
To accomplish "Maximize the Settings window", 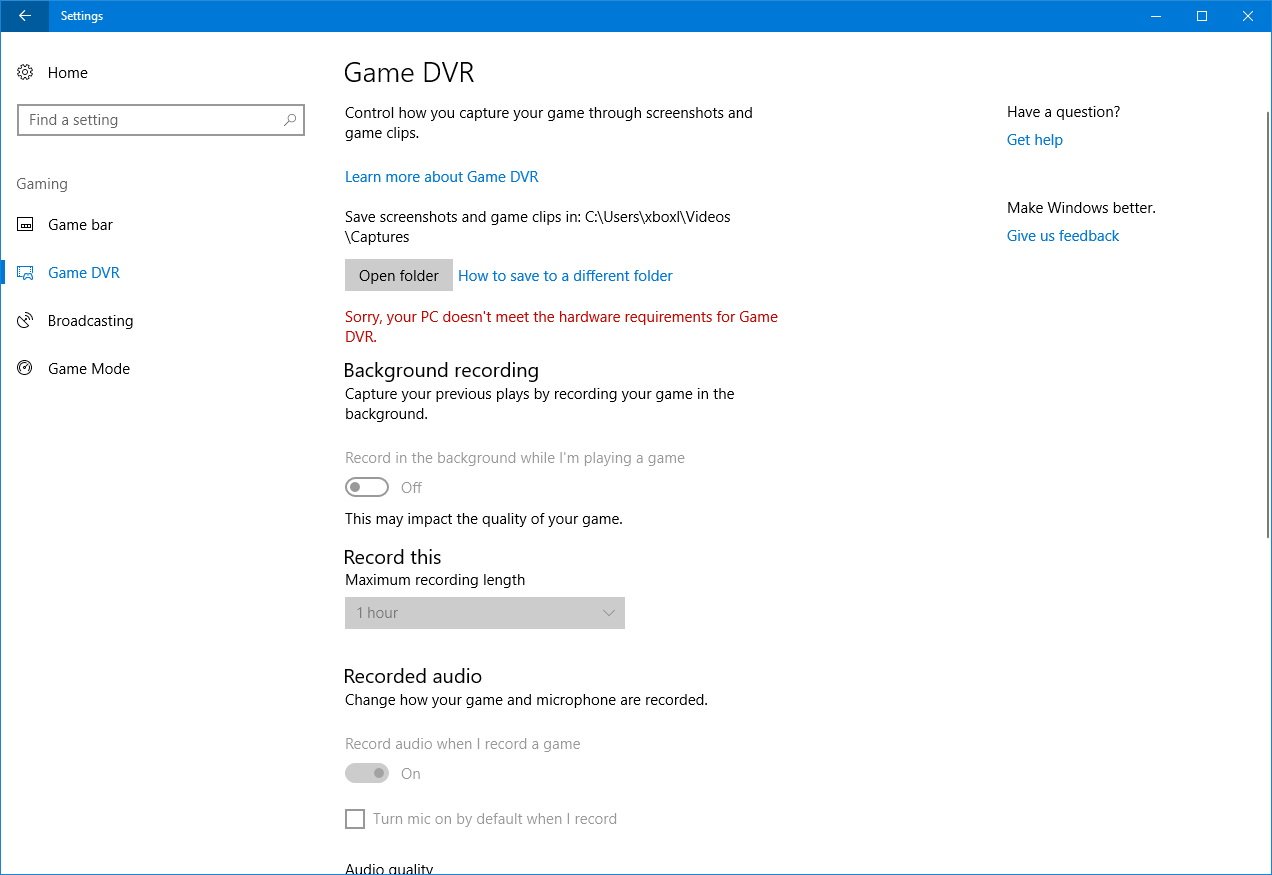I will (x=1202, y=16).
